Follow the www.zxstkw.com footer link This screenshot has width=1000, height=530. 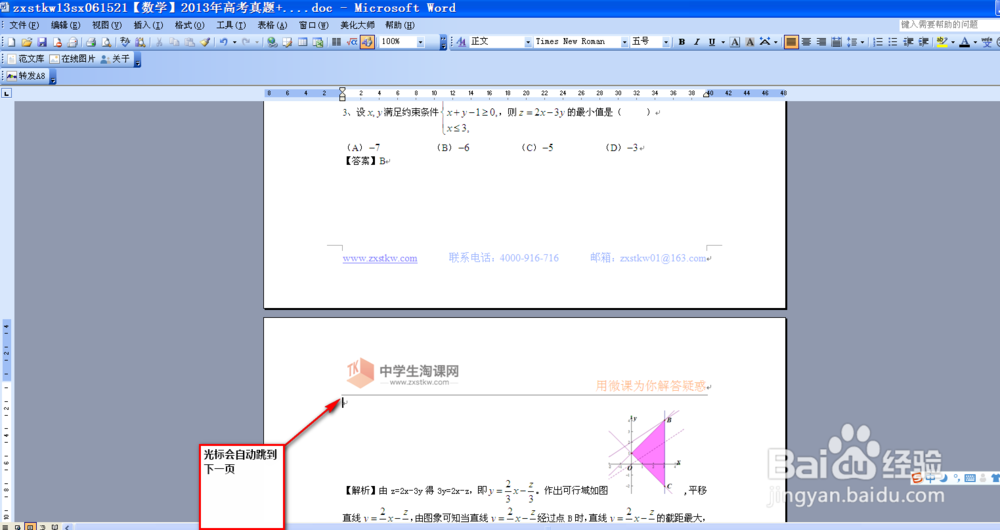(x=379, y=258)
